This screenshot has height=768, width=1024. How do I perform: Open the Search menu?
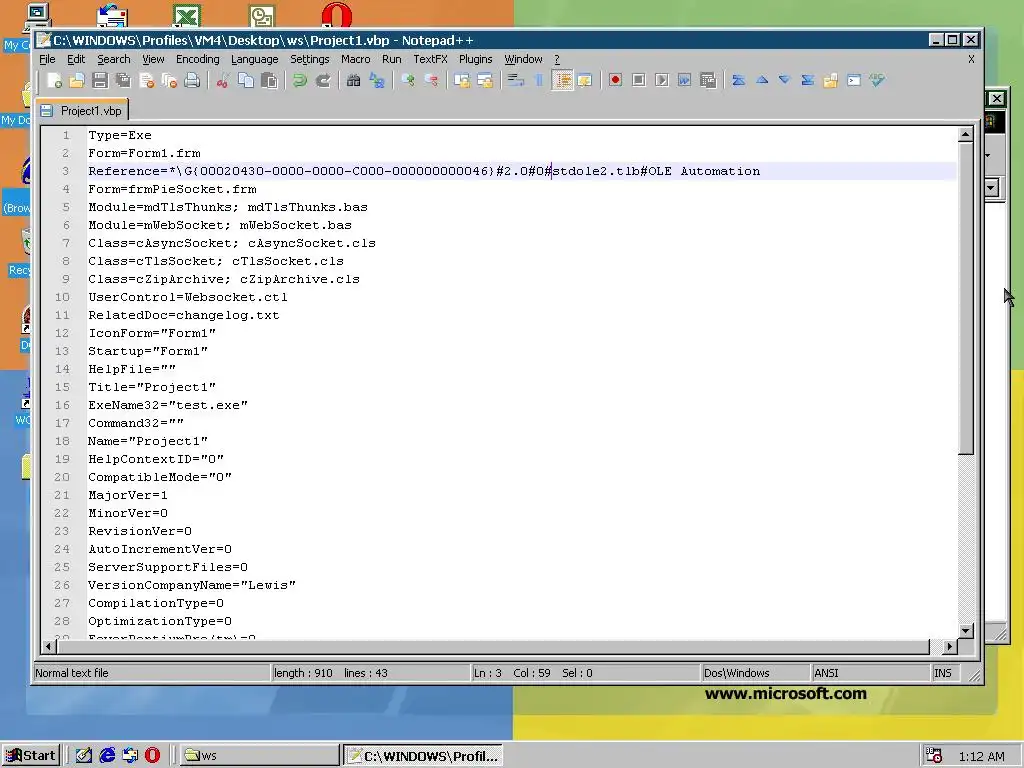pyautogui.click(x=114, y=59)
